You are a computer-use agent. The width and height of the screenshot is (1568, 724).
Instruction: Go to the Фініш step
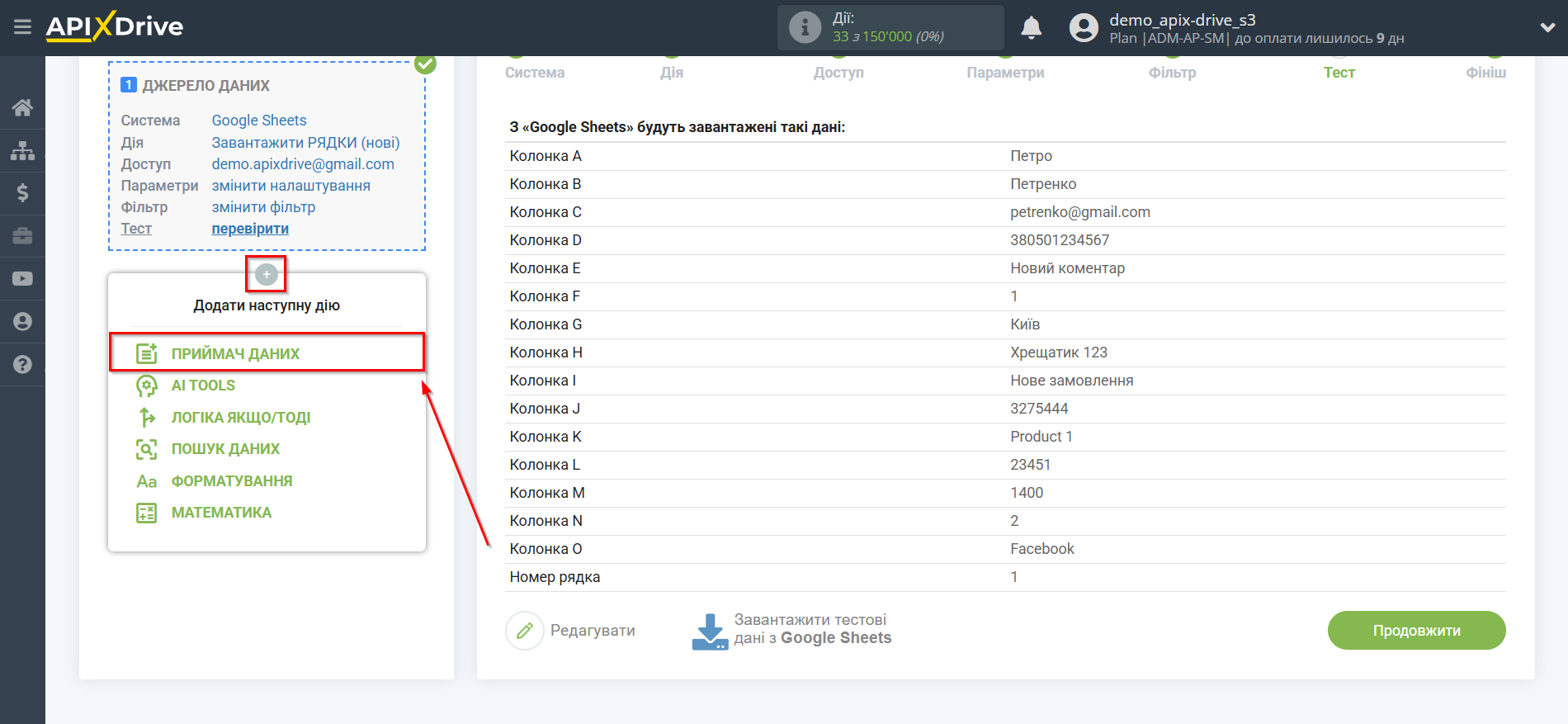[x=1485, y=73]
